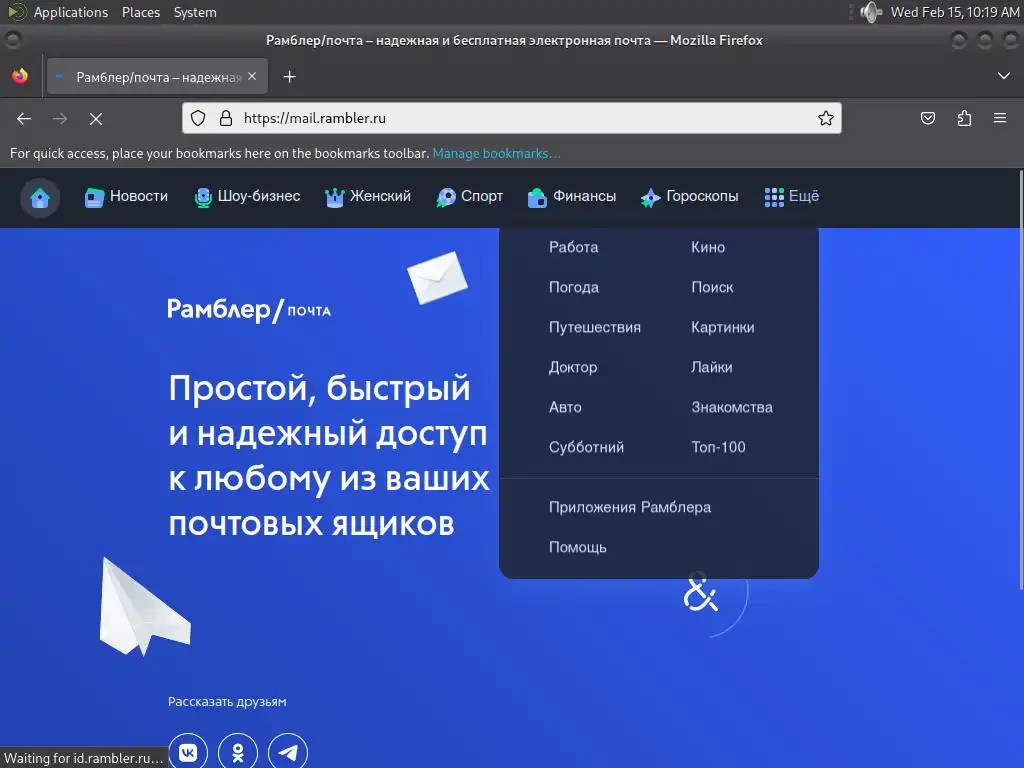Close the Рамблер/почта tab
The height and width of the screenshot is (768, 1024).
pyautogui.click(x=252, y=76)
